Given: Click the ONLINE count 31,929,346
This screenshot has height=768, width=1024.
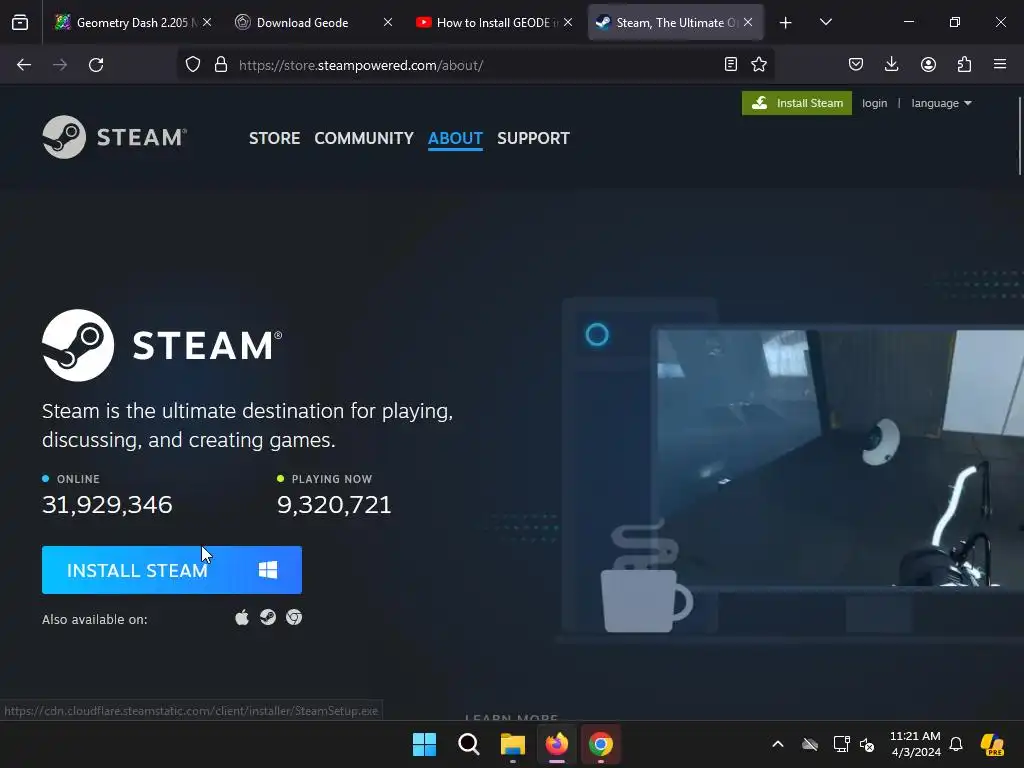Looking at the screenshot, I should click(107, 504).
